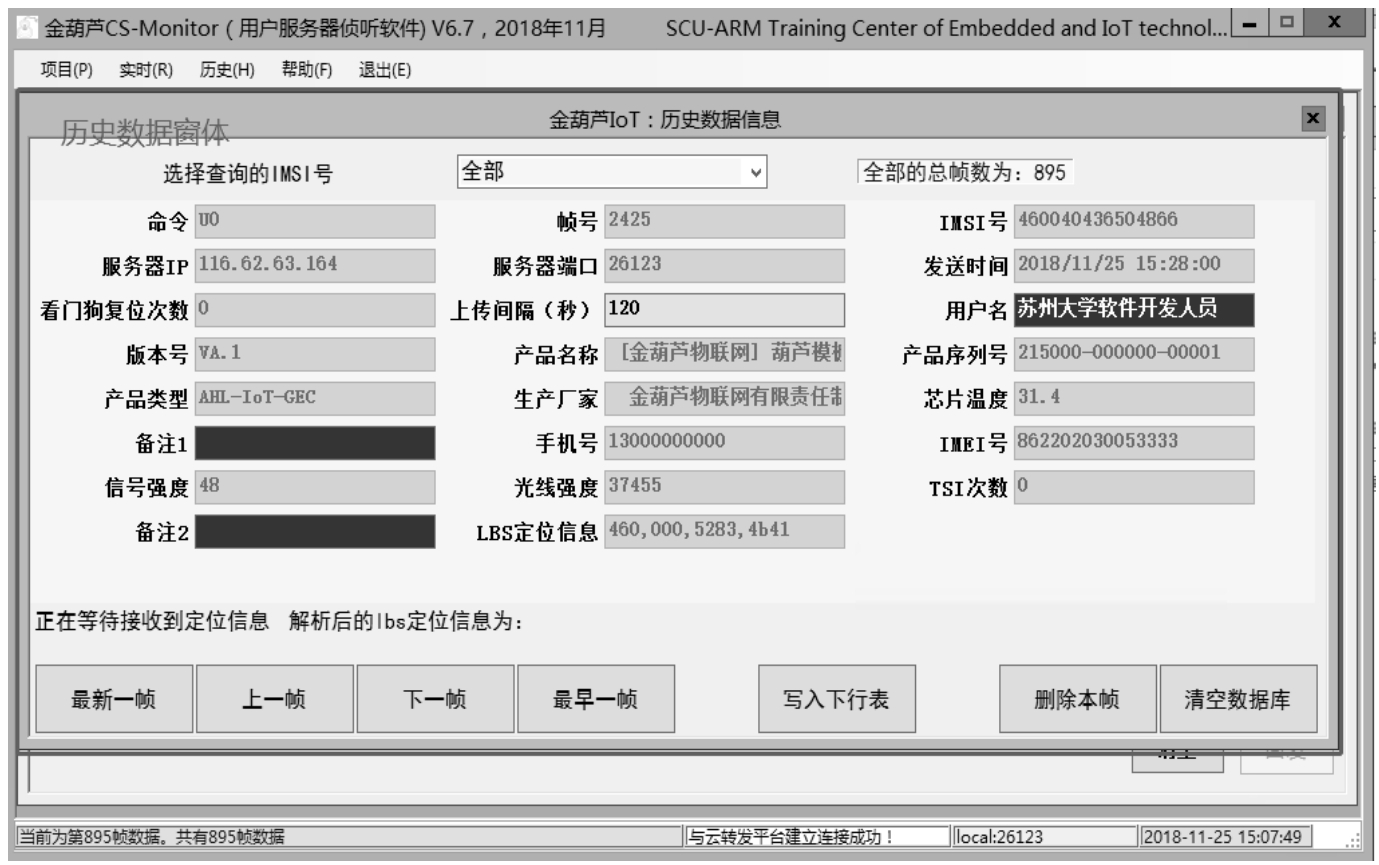
Task: Open the 项目(P) menu
Action: tap(65, 69)
